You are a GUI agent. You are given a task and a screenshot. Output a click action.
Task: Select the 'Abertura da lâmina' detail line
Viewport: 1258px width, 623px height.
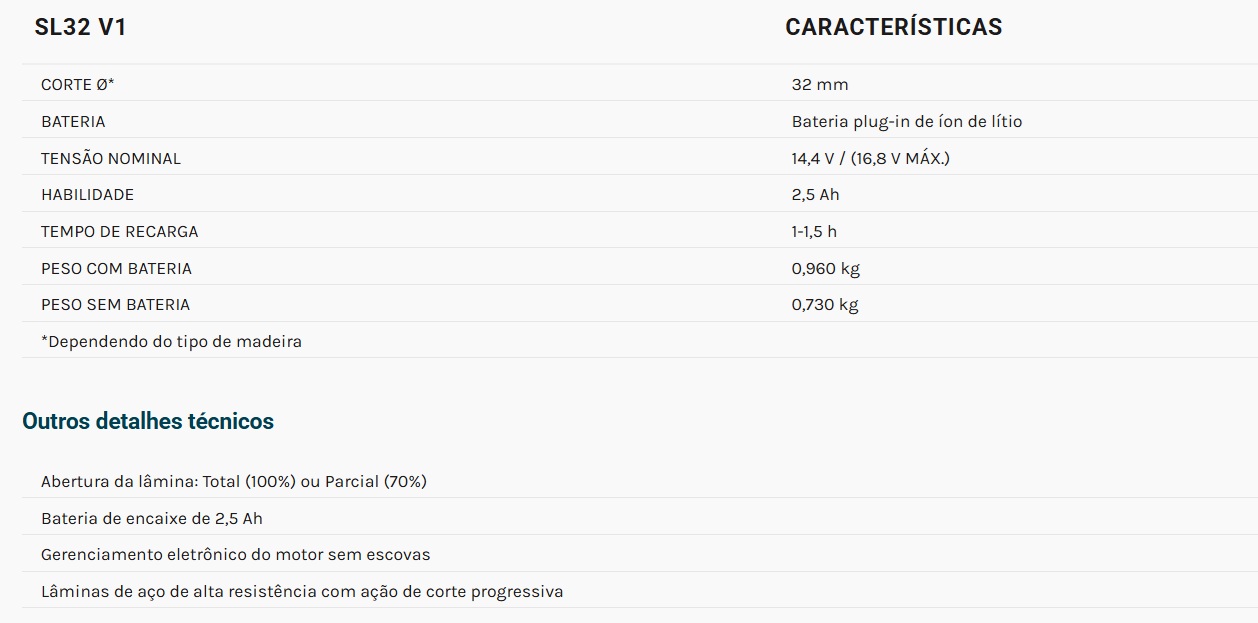click(233, 482)
